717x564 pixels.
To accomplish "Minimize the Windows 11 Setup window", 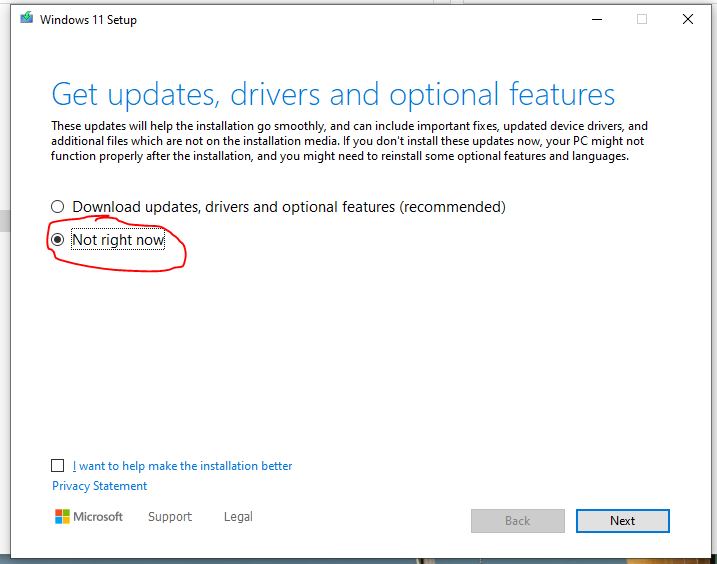I will tap(596, 19).
